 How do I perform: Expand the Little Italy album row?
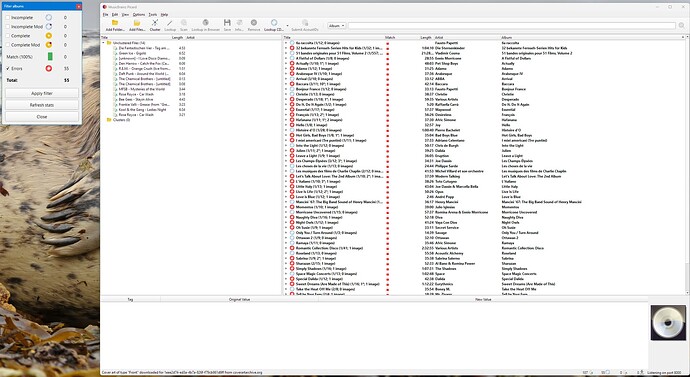point(286,187)
